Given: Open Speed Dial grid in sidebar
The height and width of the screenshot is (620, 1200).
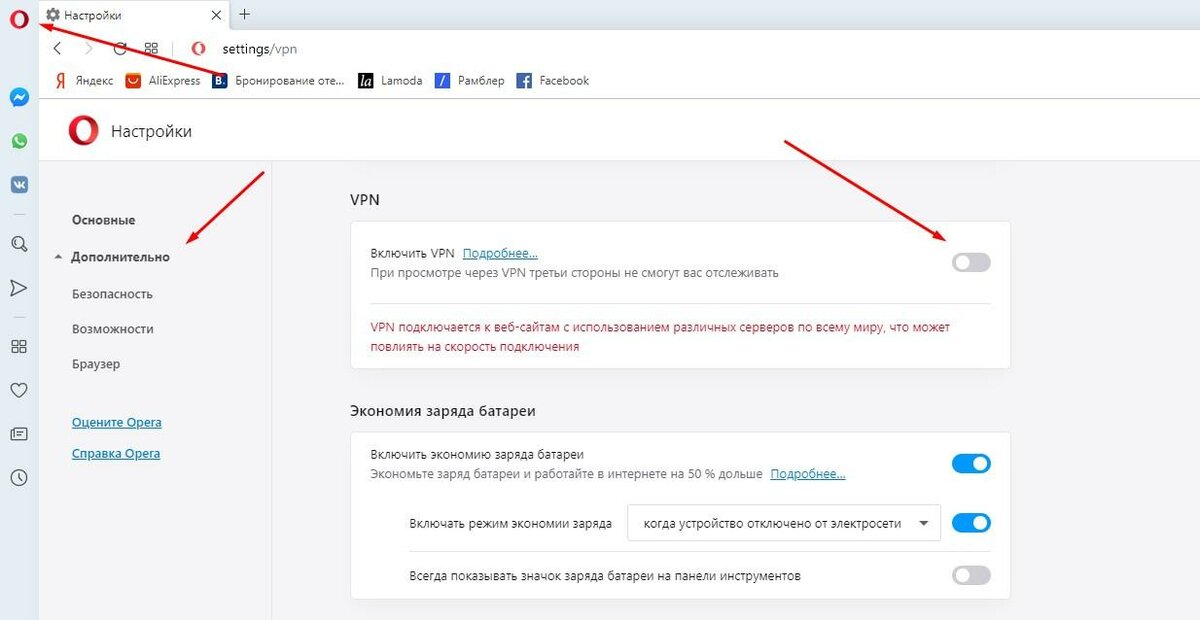Looking at the screenshot, I should pos(19,346).
